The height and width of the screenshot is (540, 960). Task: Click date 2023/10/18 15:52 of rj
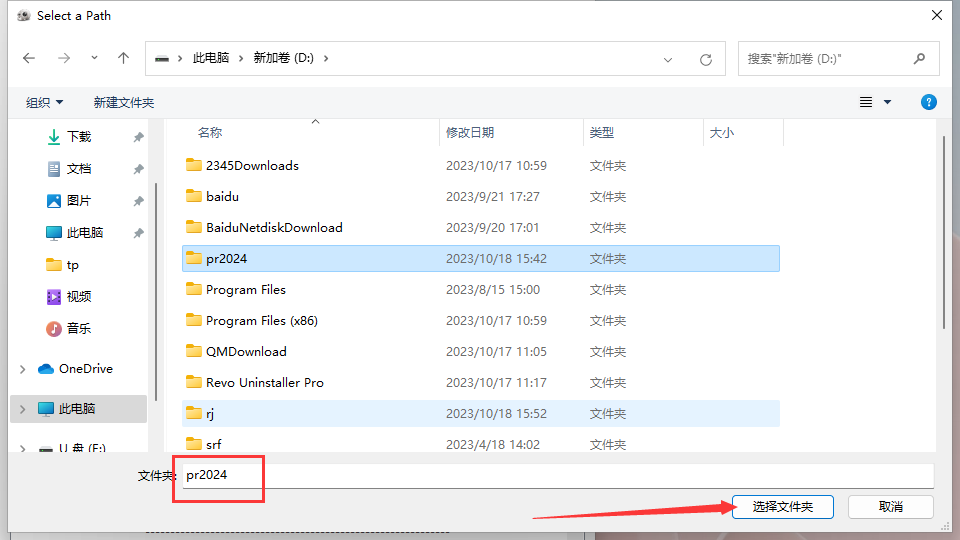tap(496, 414)
